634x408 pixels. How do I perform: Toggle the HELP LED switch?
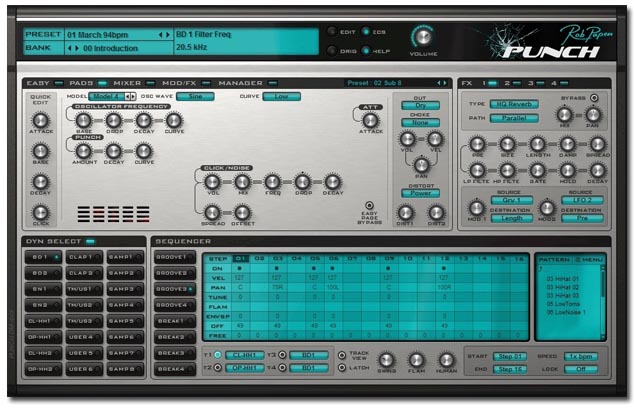pyautogui.click(x=366, y=51)
